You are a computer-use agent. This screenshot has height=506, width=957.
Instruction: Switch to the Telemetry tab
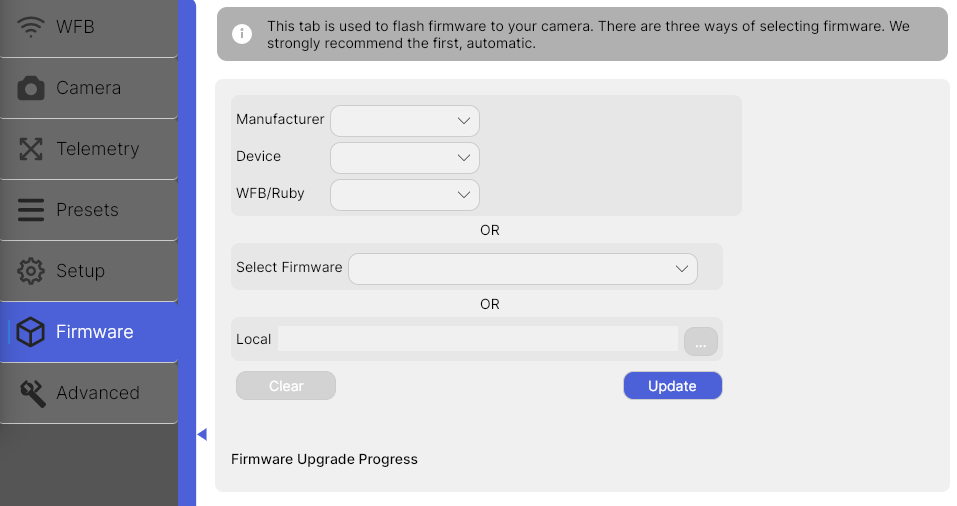pyautogui.click(x=89, y=149)
